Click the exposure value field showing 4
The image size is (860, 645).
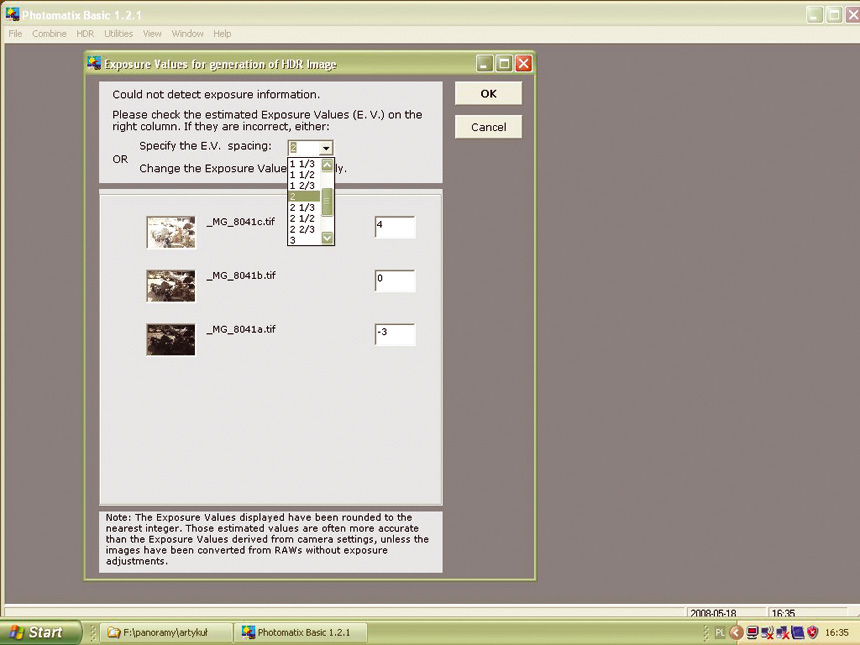click(x=395, y=227)
